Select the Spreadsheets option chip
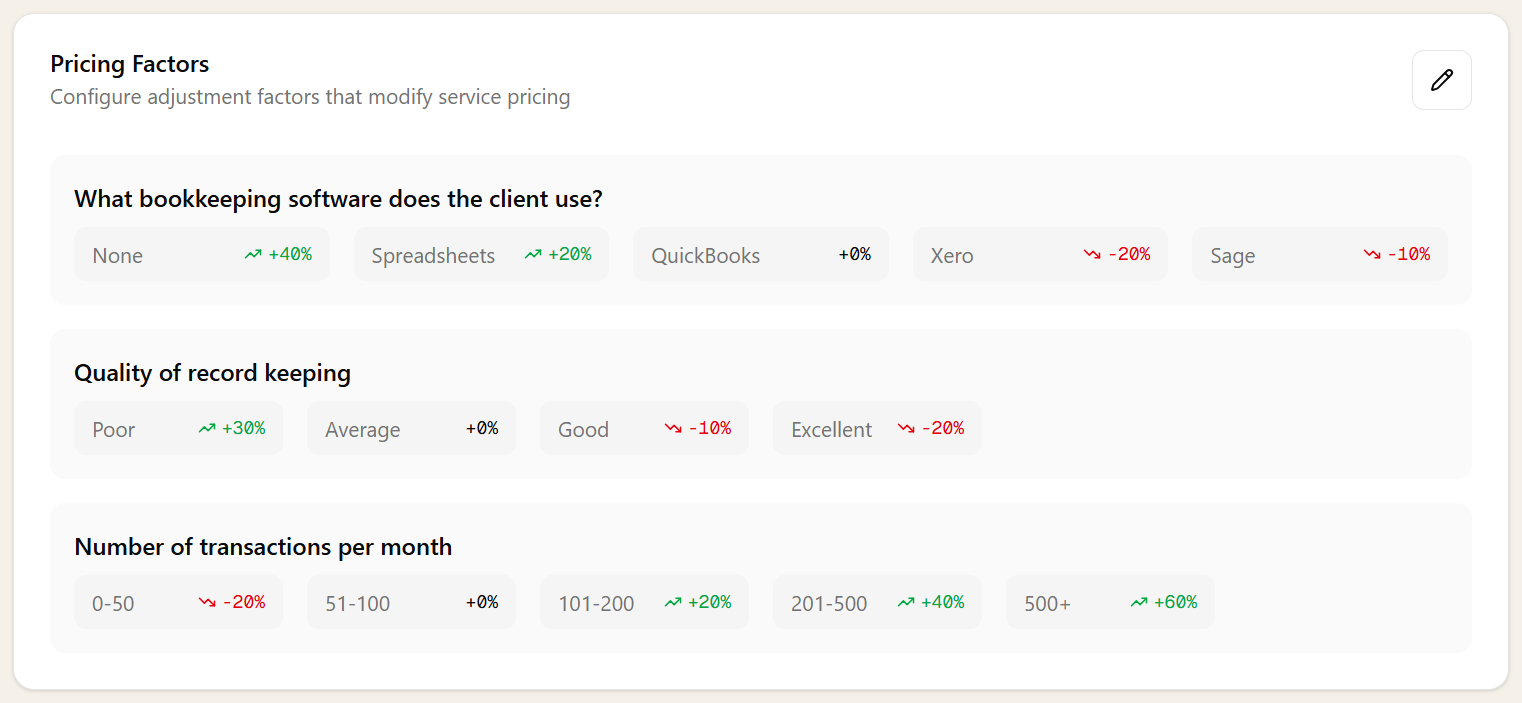 480,255
